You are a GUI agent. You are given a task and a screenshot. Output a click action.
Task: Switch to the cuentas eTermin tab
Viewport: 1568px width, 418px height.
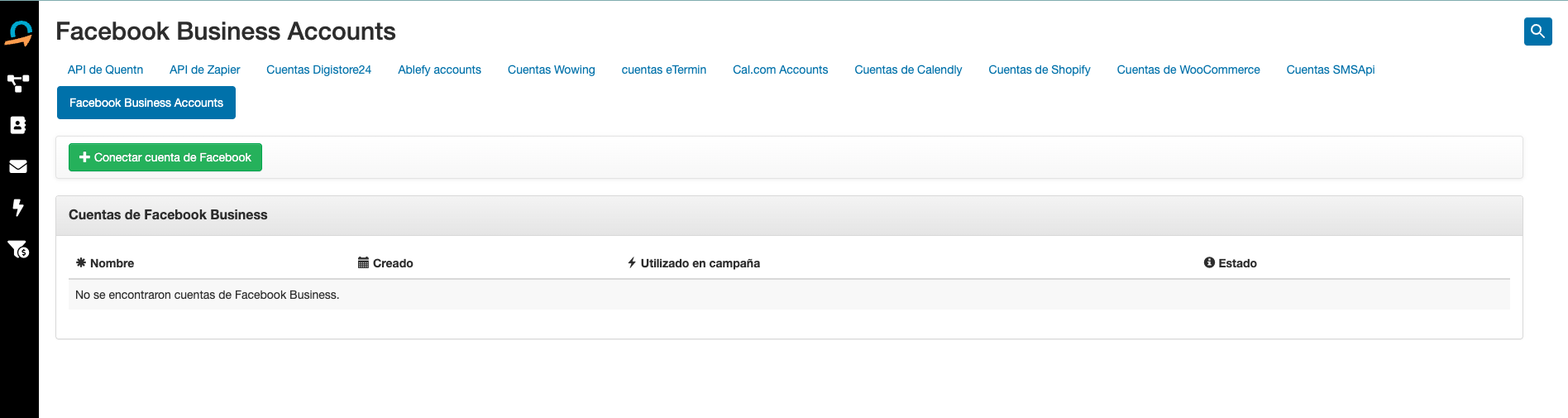point(663,70)
